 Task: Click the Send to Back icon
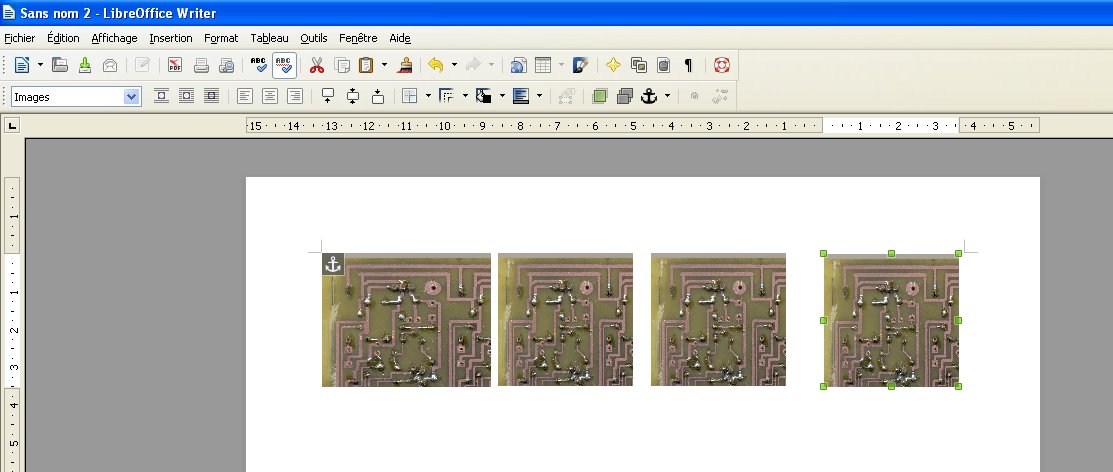point(625,96)
